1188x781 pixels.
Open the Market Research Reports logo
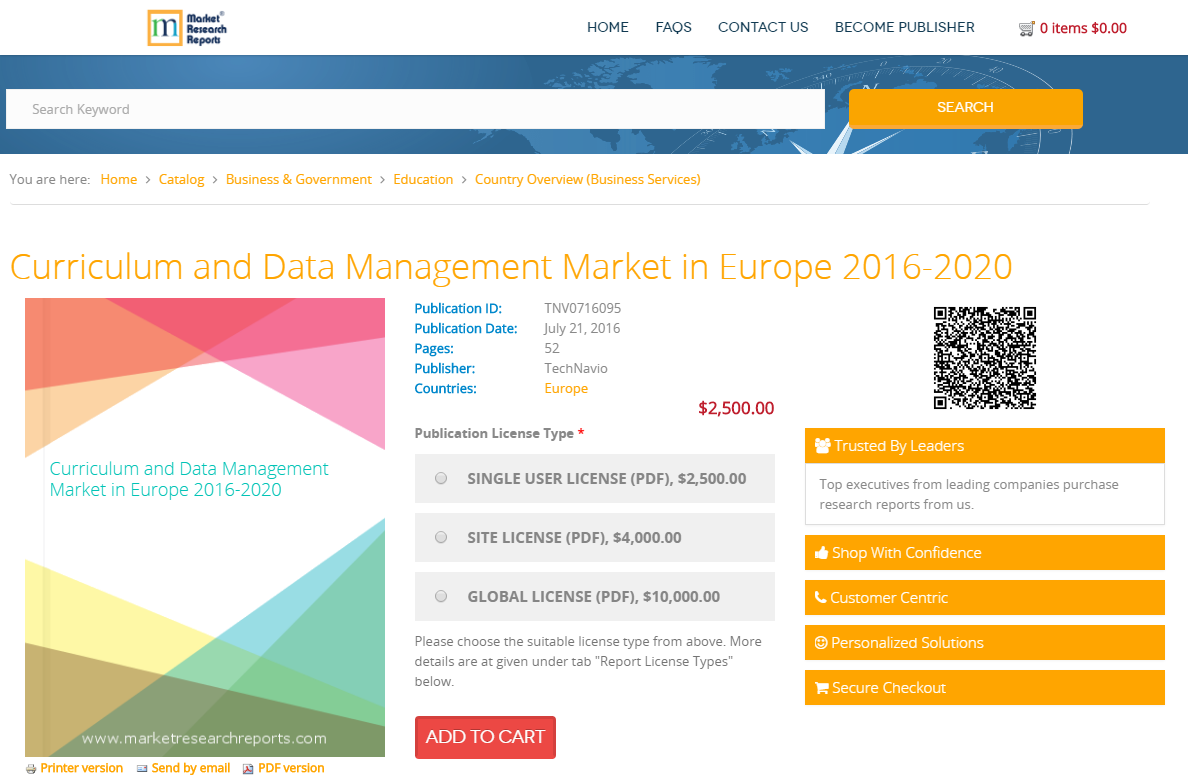click(x=187, y=28)
